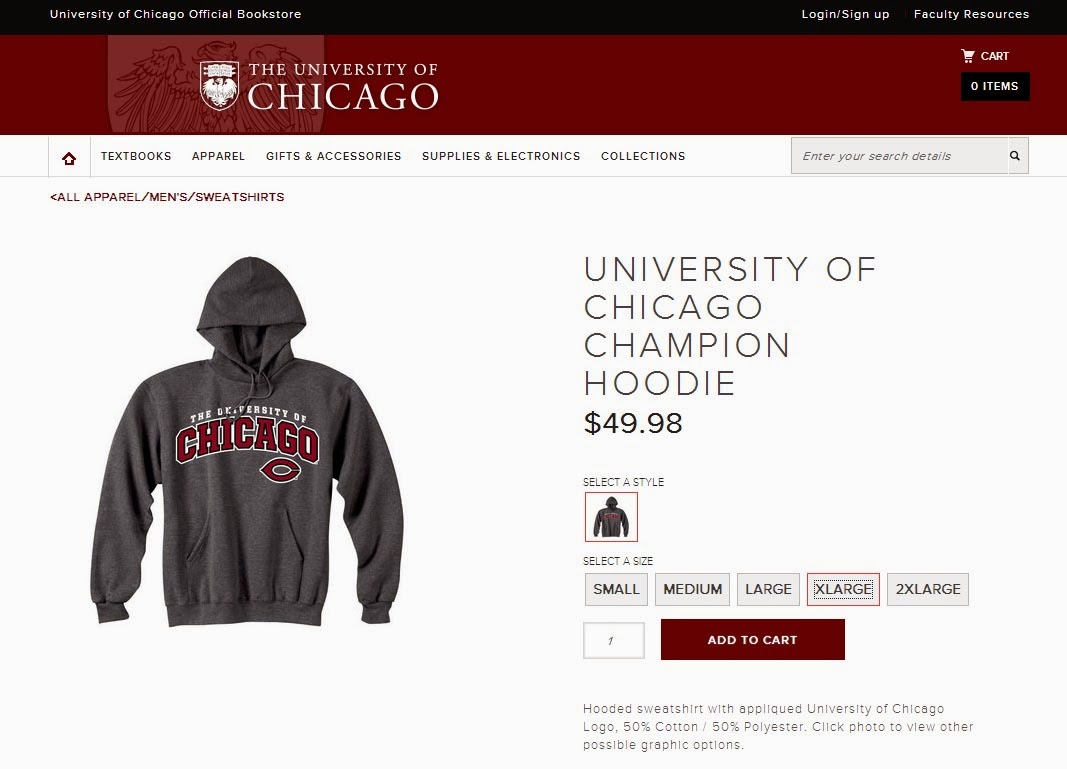Go to Login/Sign up
Viewport: 1067px width, 769px height.
pos(845,14)
